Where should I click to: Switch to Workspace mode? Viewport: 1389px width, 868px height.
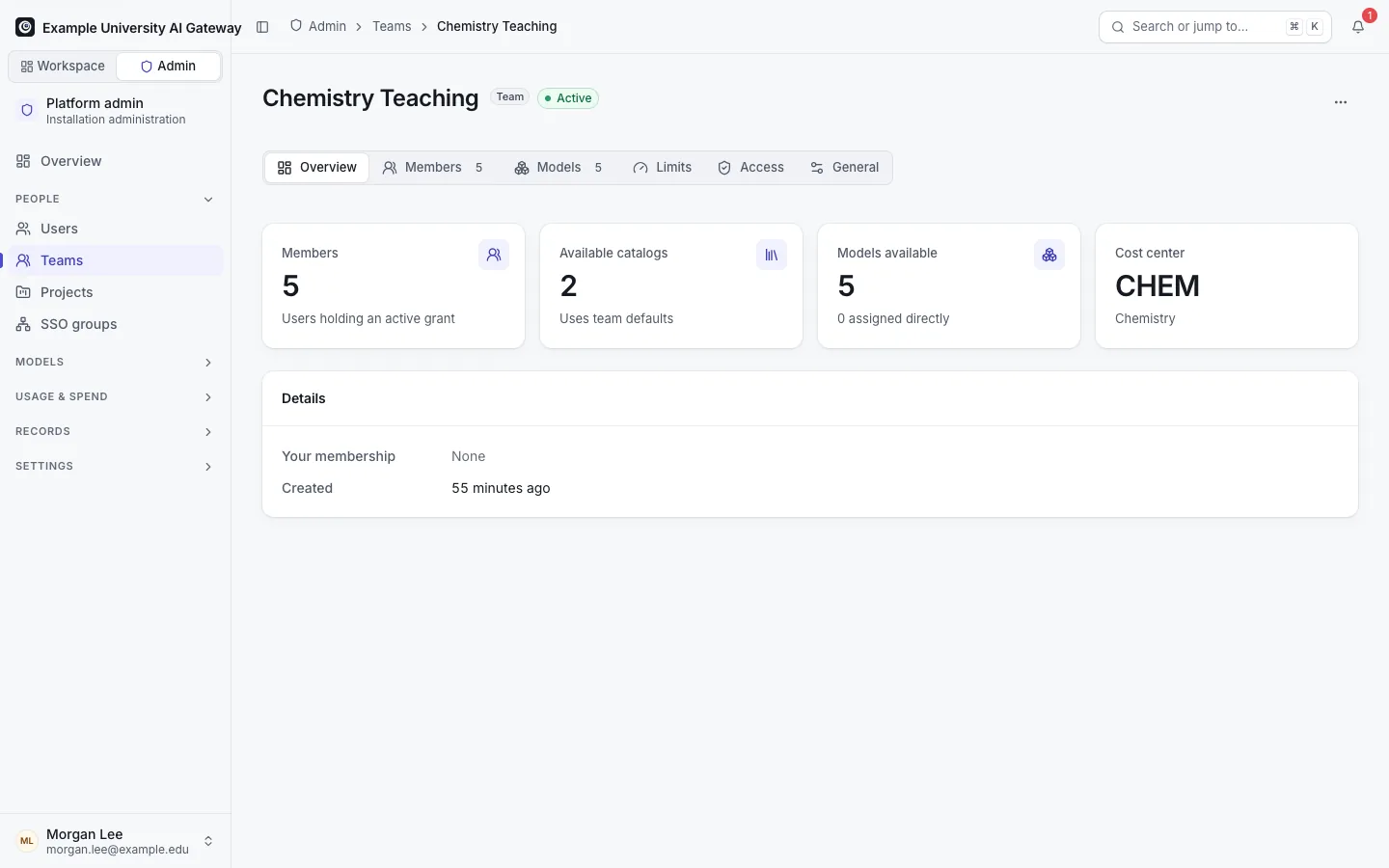pyautogui.click(x=63, y=67)
